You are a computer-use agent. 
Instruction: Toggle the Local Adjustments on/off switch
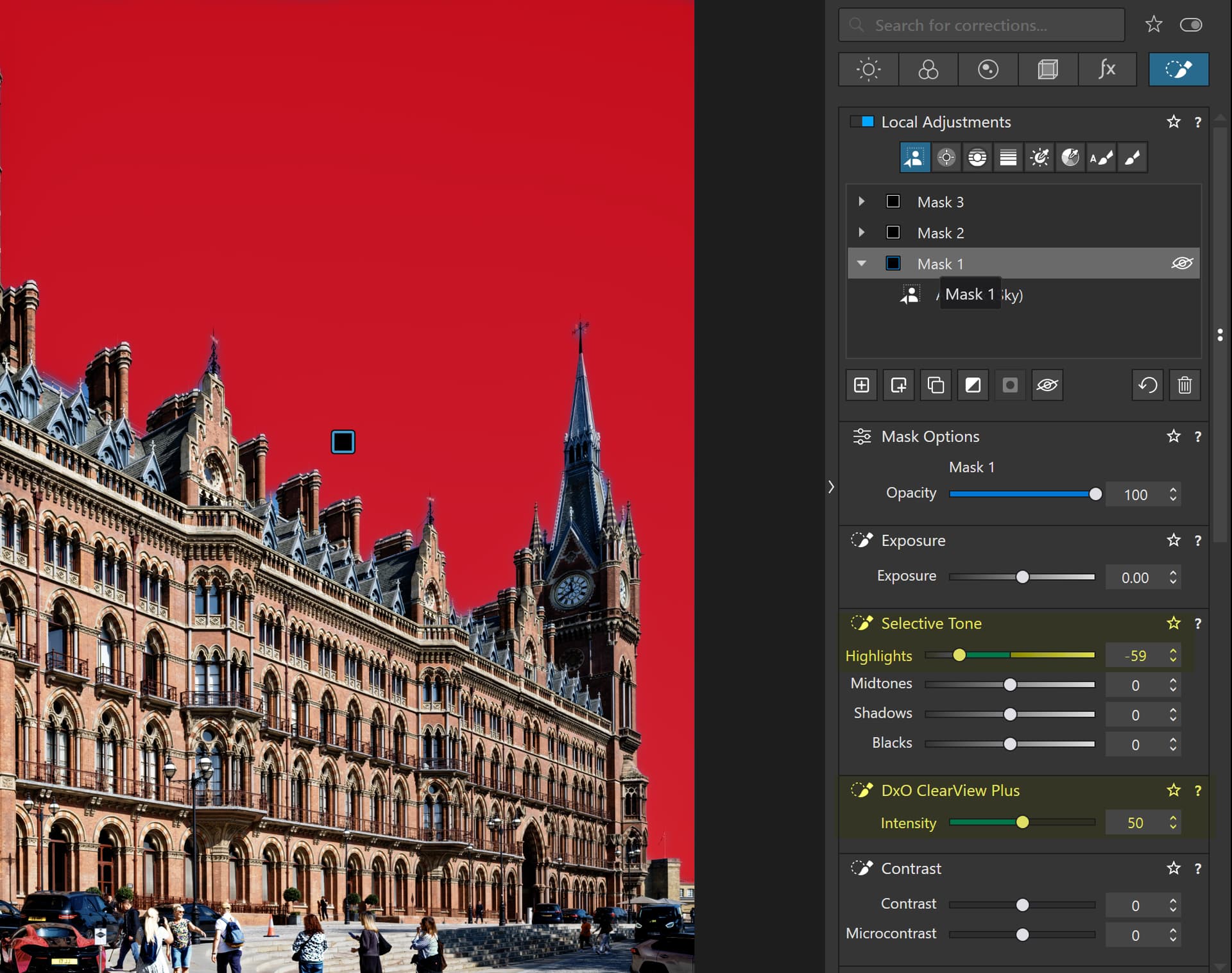[x=862, y=122]
